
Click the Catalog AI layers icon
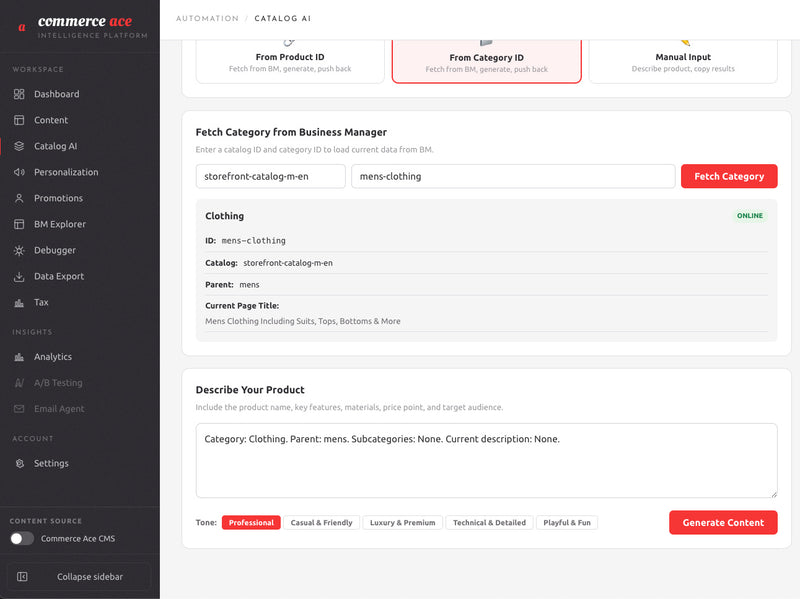pyautogui.click(x=19, y=146)
